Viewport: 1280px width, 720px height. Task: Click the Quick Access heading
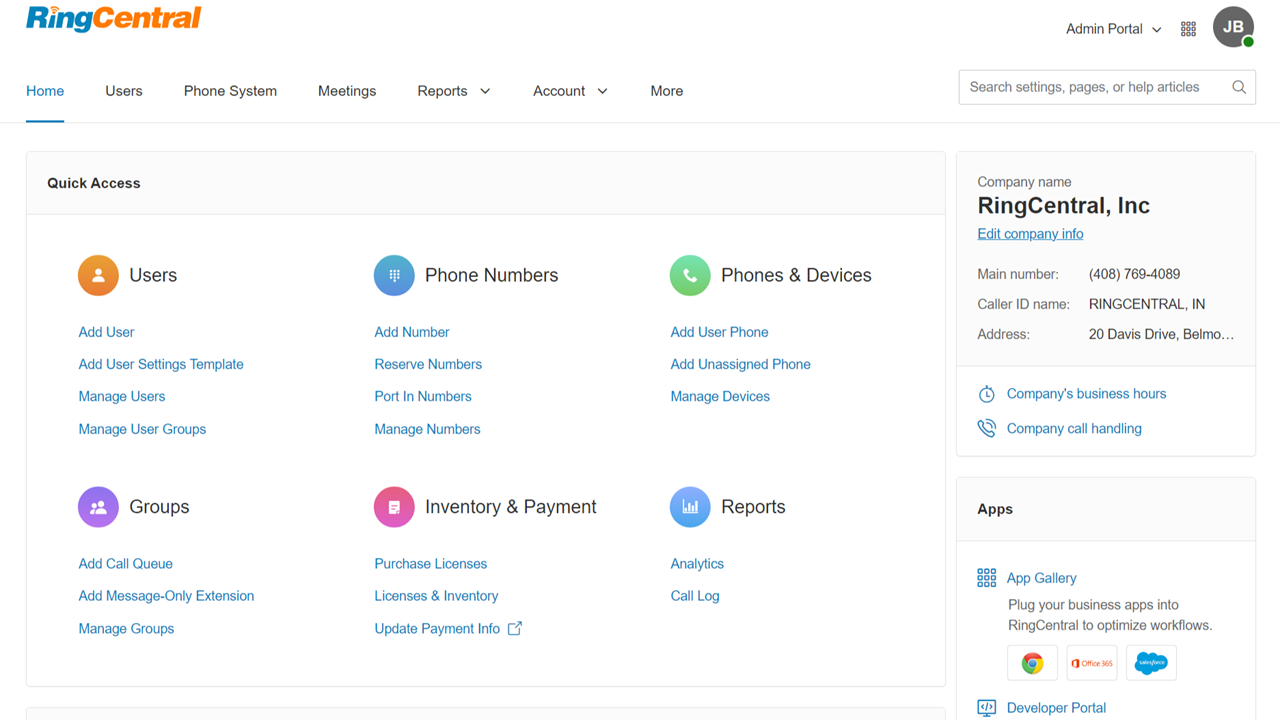pyautogui.click(x=94, y=183)
